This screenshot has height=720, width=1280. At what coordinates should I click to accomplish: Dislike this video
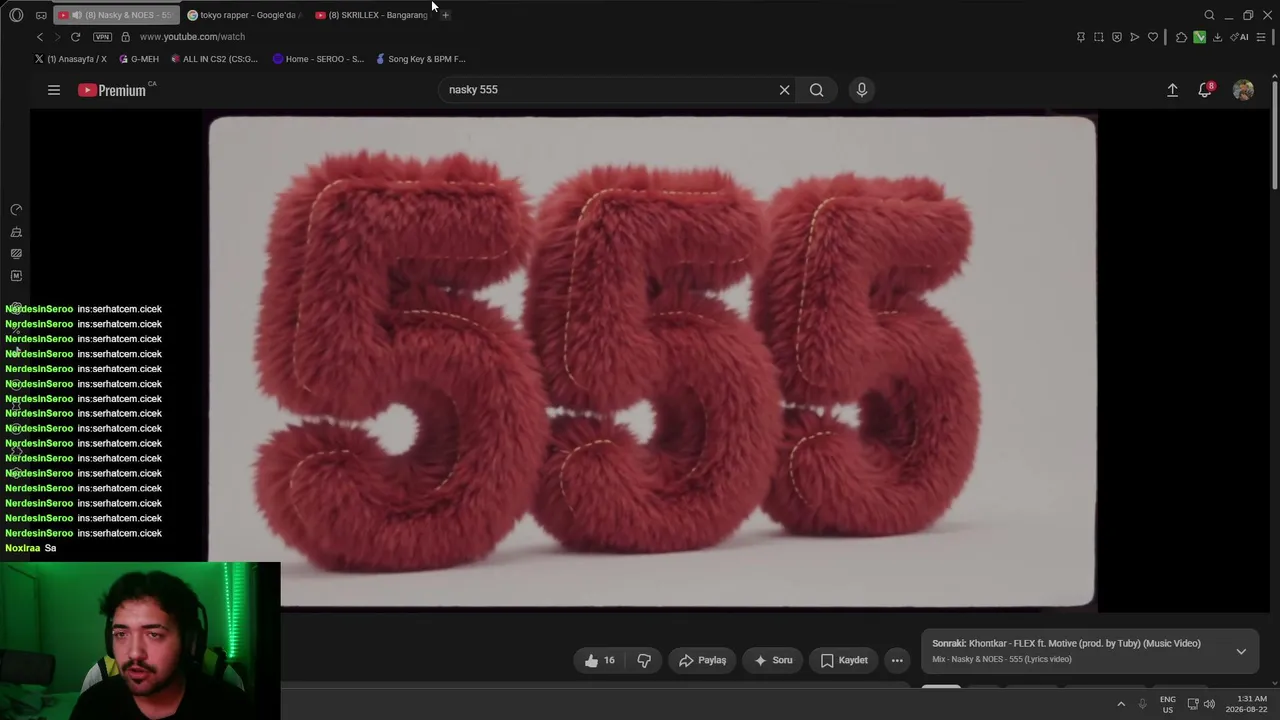(x=644, y=660)
